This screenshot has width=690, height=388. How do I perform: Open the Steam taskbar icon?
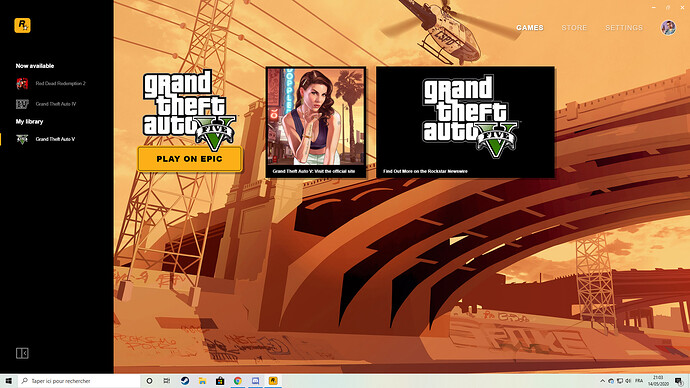coord(185,381)
